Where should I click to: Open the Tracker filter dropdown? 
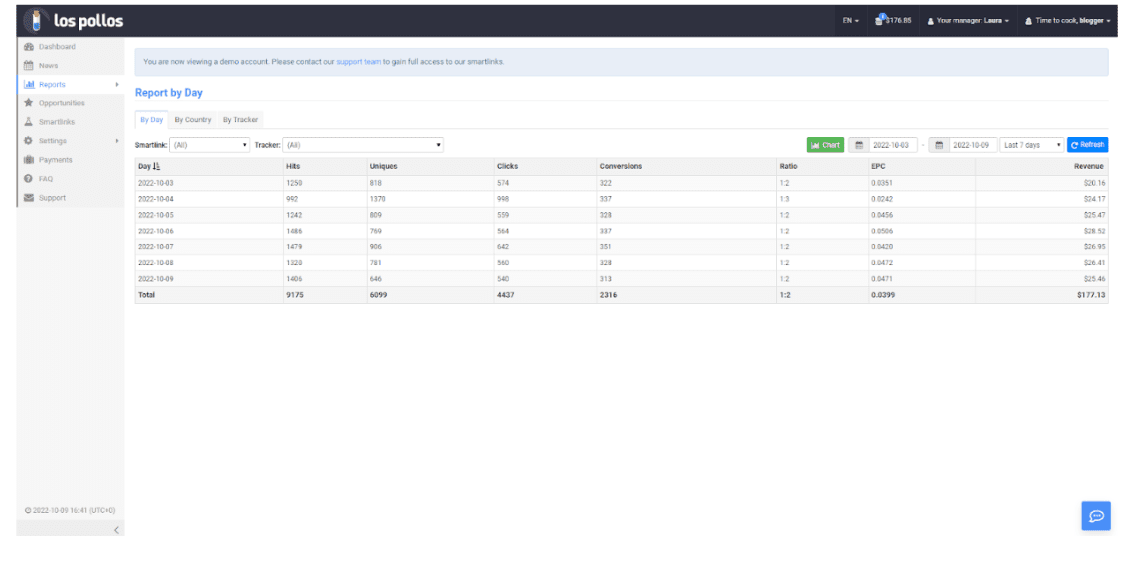(x=363, y=145)
